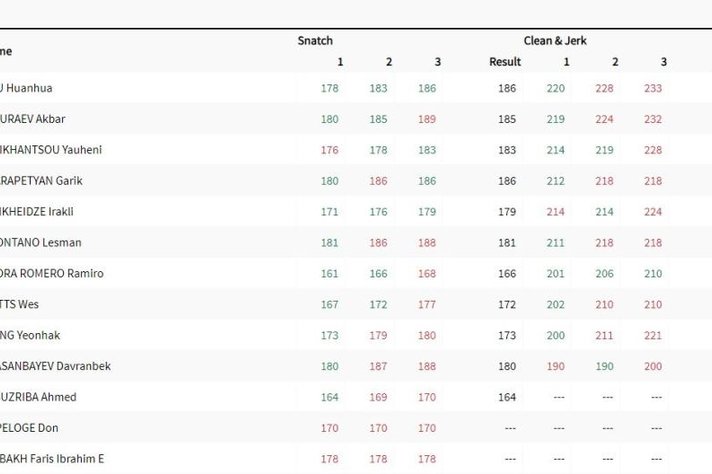The image size is (712, 474).
Task: Click the Snatch column group header
Action: (x=315, y=41)
